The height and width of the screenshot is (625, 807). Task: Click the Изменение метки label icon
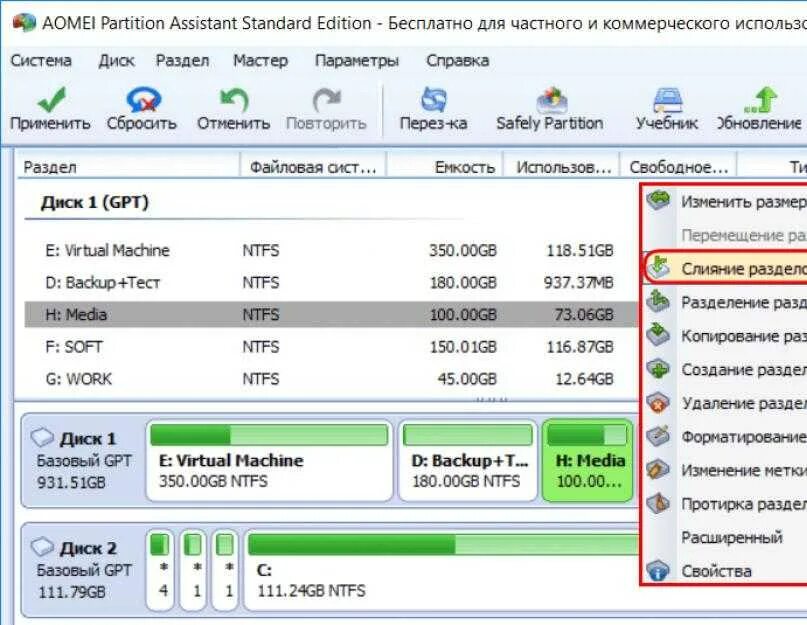(658, 470)
